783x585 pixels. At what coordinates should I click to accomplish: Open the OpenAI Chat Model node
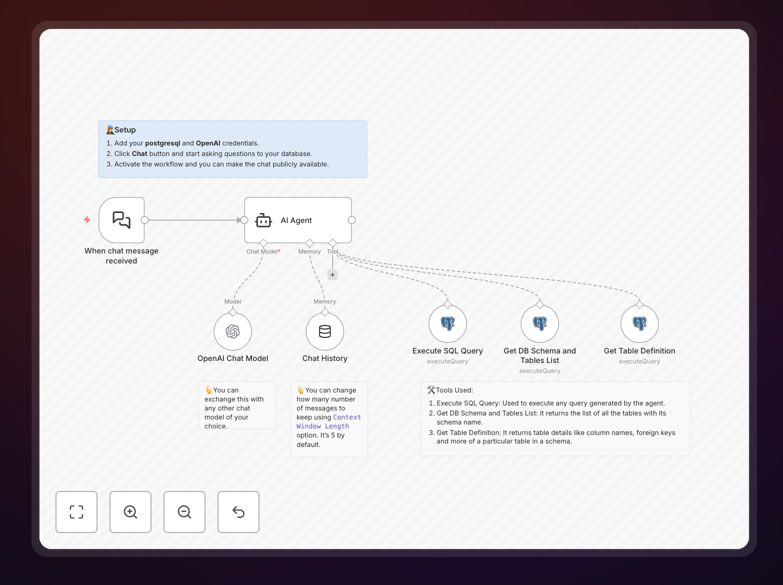coord(233,331)
